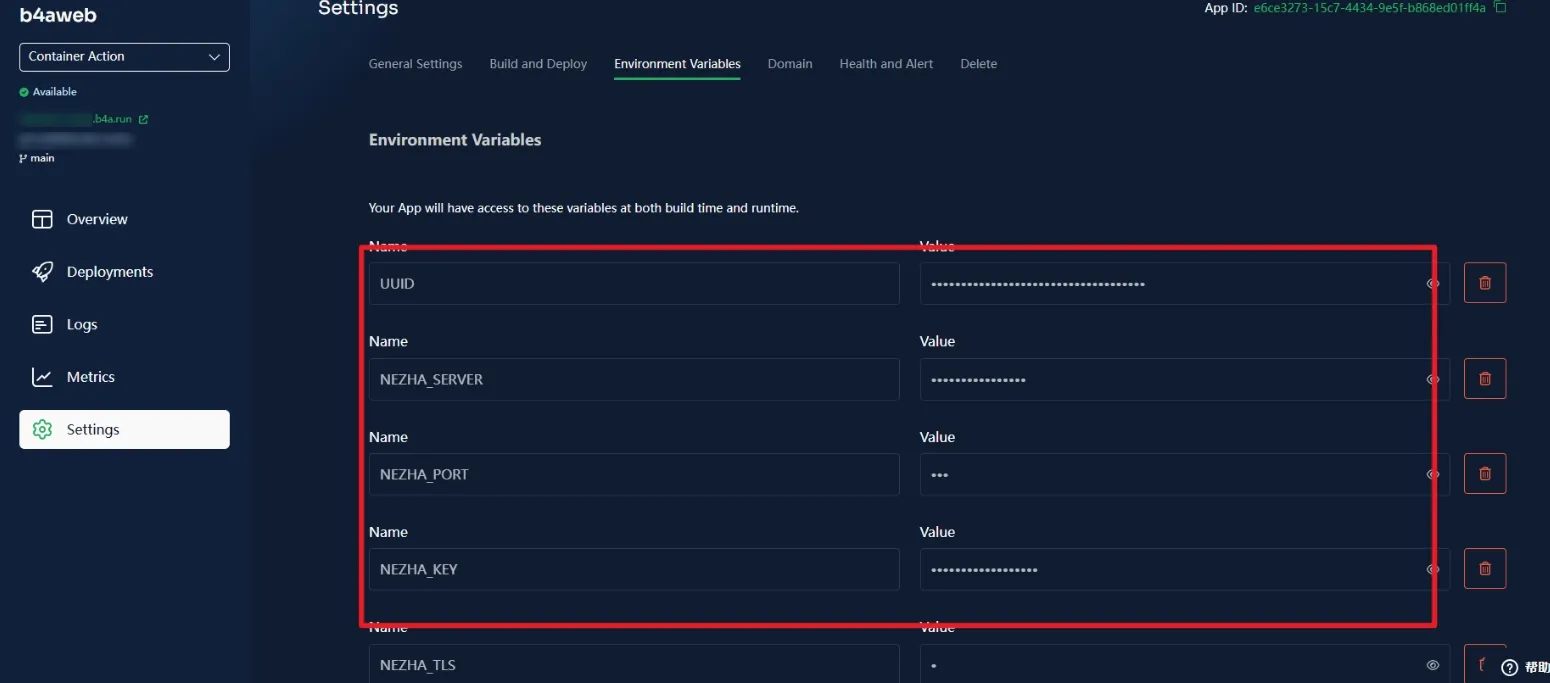The width and height of the screenshot is (1550, 683).
Task: Reveal the UUID value with eye icon
Action: [1432, 284]
